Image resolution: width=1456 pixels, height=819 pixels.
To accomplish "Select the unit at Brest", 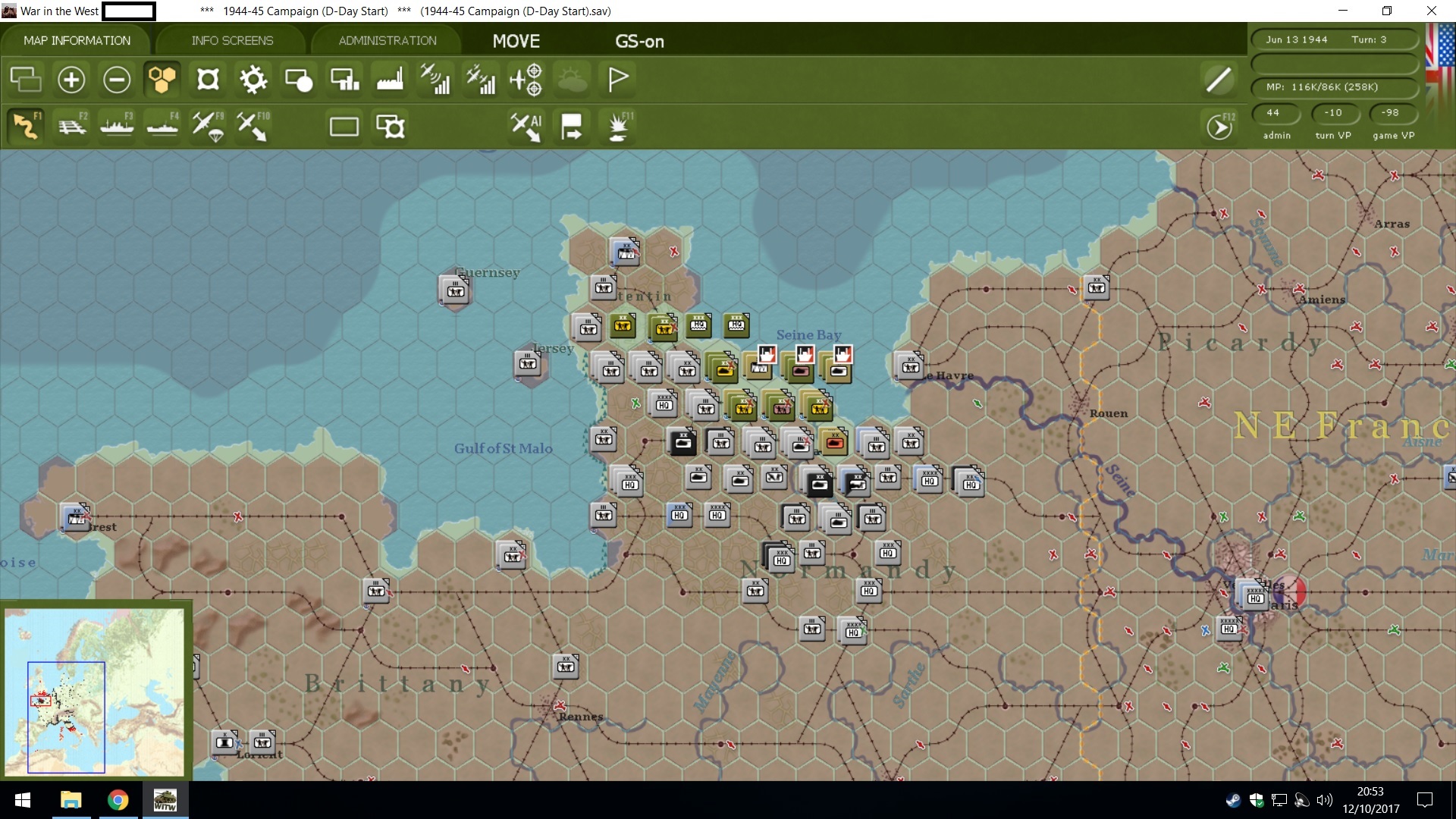I will click(76, 518).
